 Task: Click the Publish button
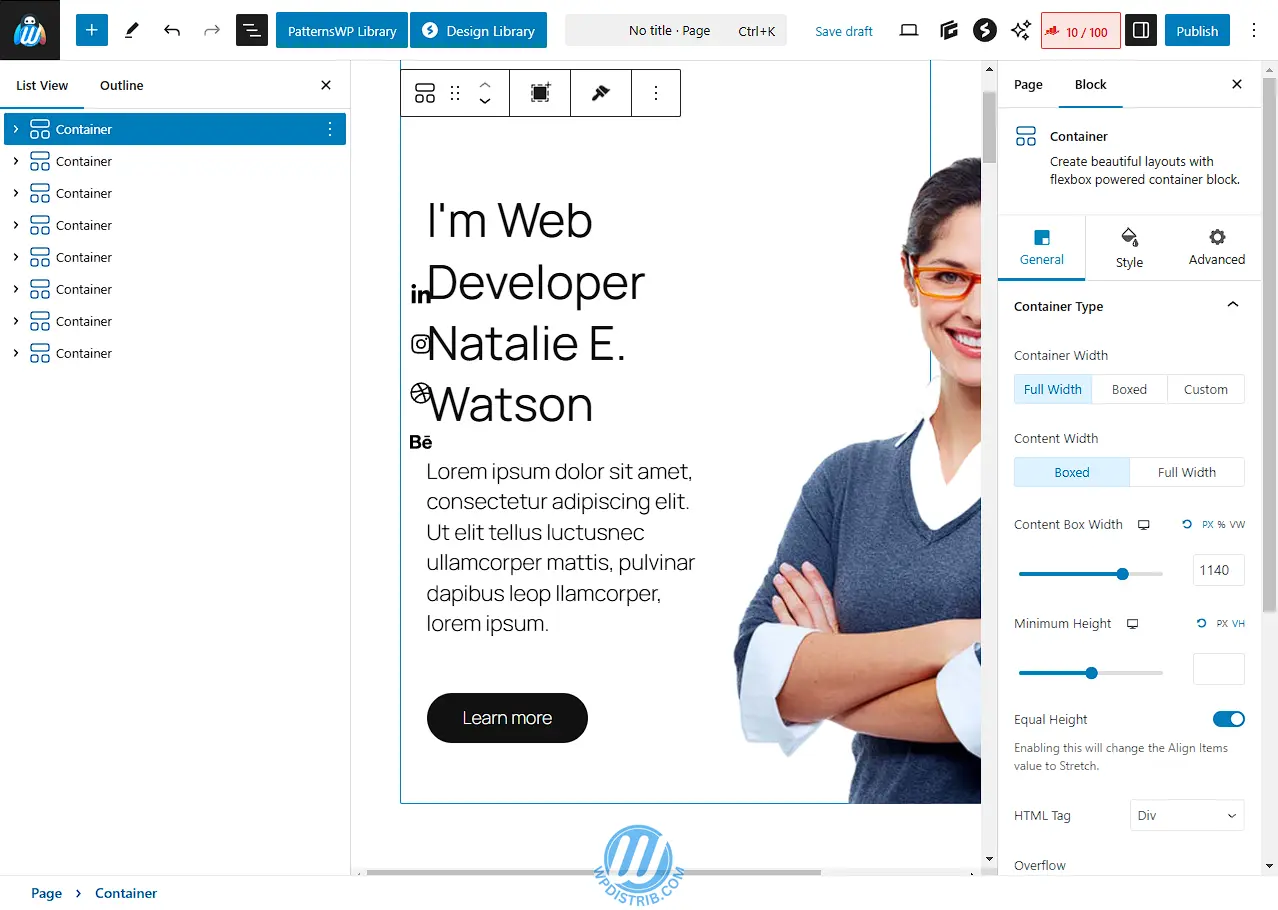(x=1197, y=30)
